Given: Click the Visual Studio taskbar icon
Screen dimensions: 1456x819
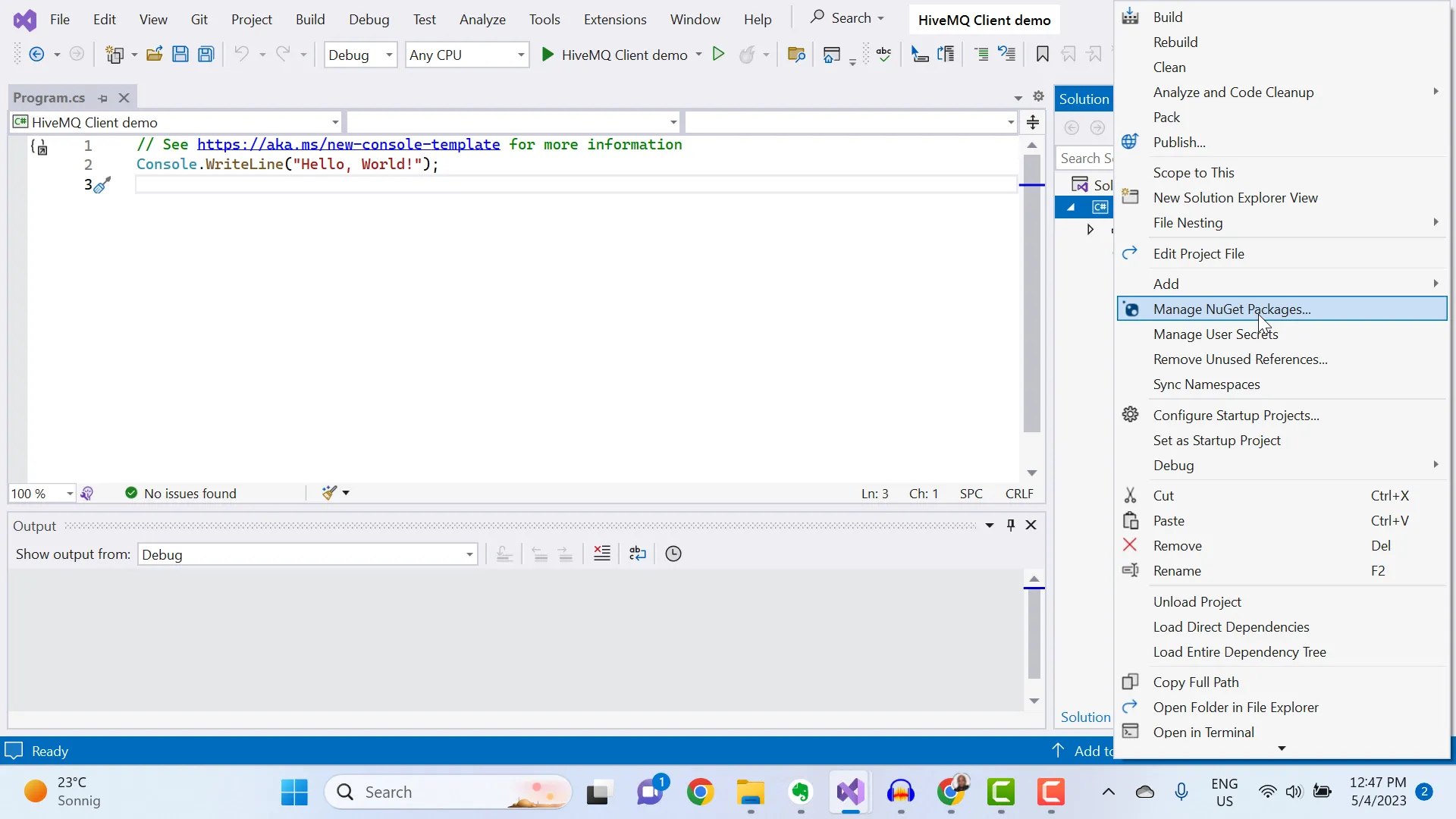Looking at the screenshot, I should click(850, 791).
